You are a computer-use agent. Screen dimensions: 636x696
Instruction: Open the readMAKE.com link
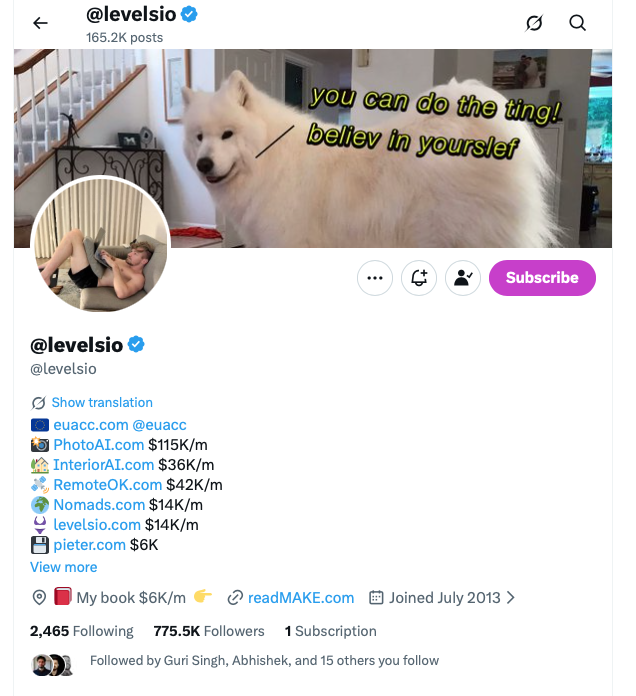pos(301,597)
